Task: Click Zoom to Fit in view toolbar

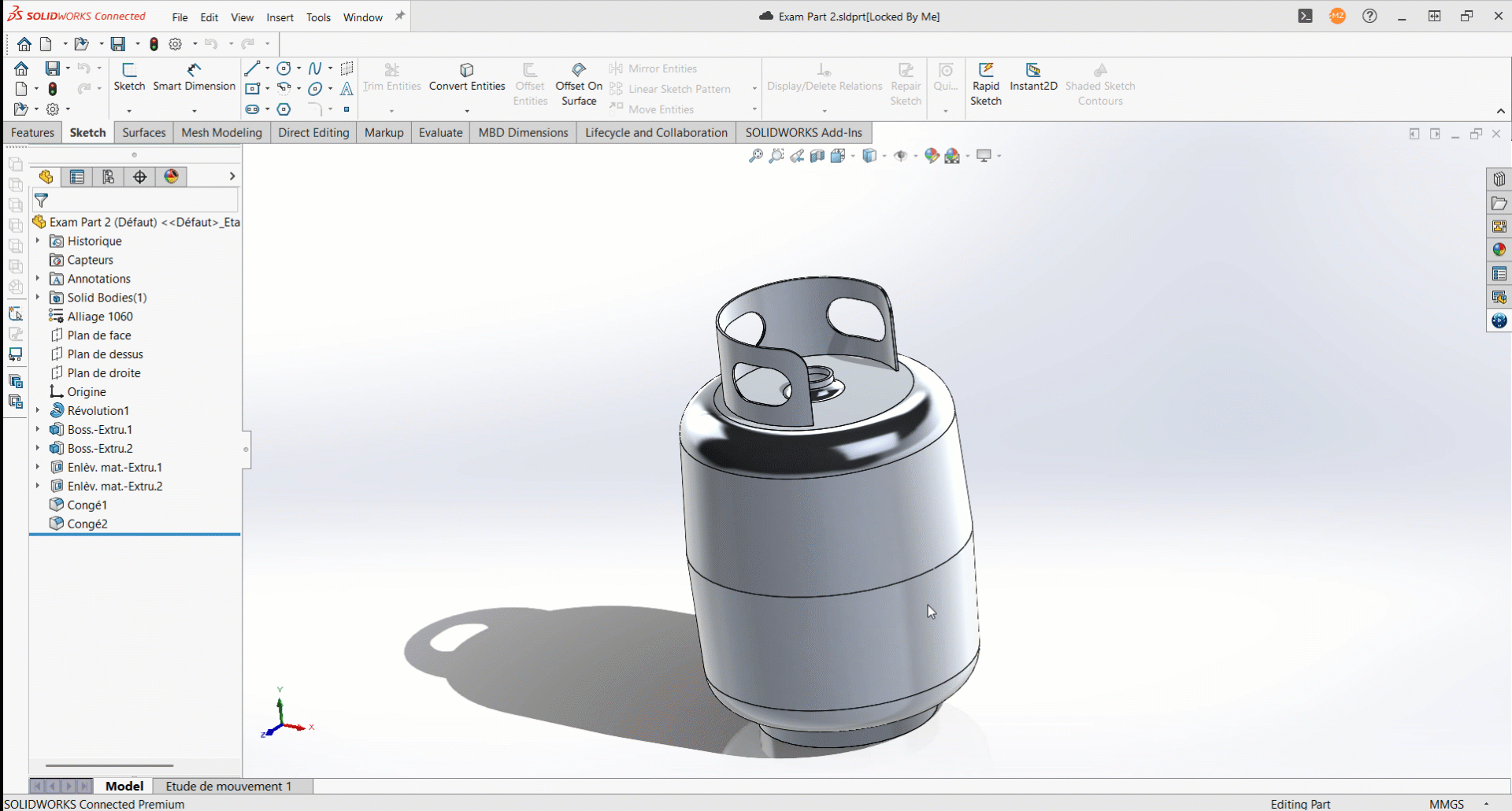Action: (x=755, y=156)
